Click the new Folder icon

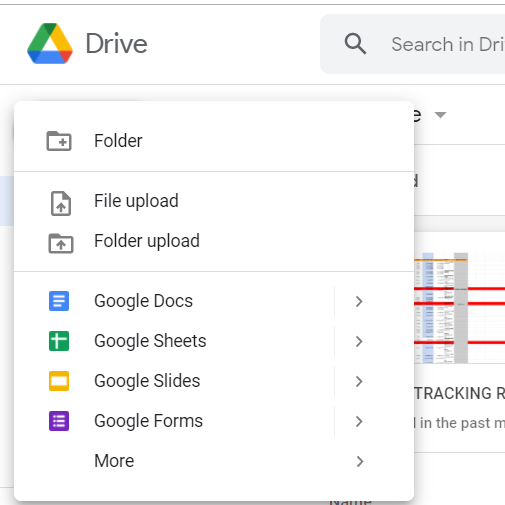click(59, 141)
